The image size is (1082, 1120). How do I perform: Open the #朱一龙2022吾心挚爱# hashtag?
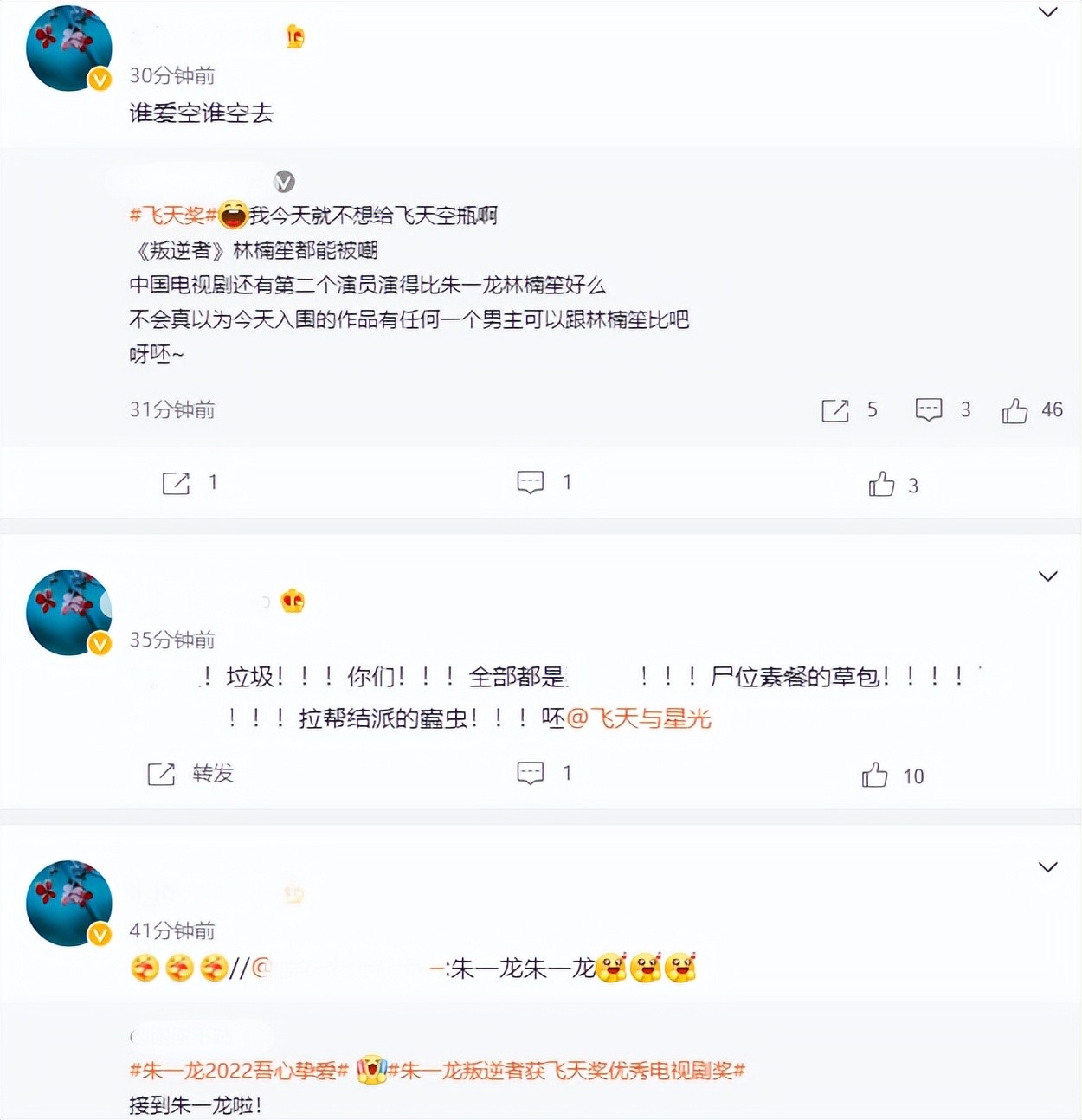pyautogui.click(x=239, y=1071)
